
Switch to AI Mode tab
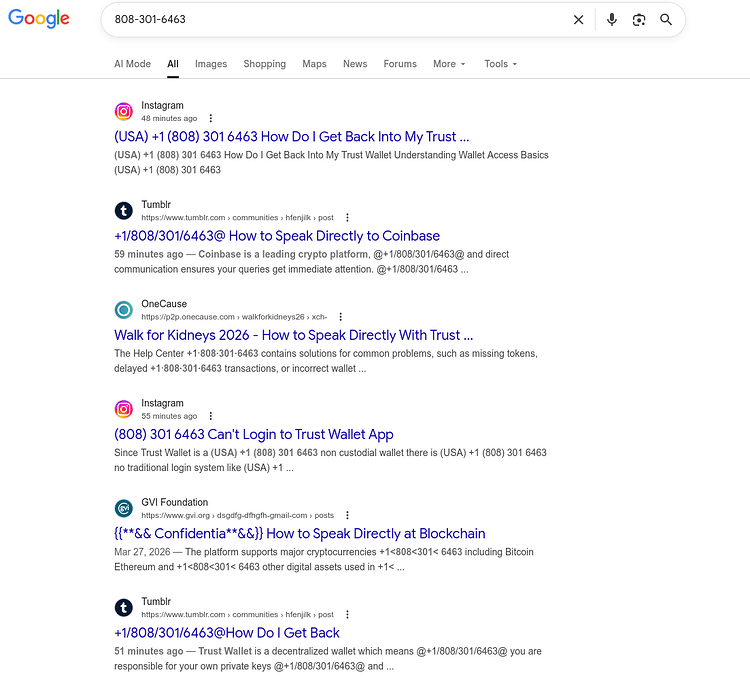coord(132,64)
